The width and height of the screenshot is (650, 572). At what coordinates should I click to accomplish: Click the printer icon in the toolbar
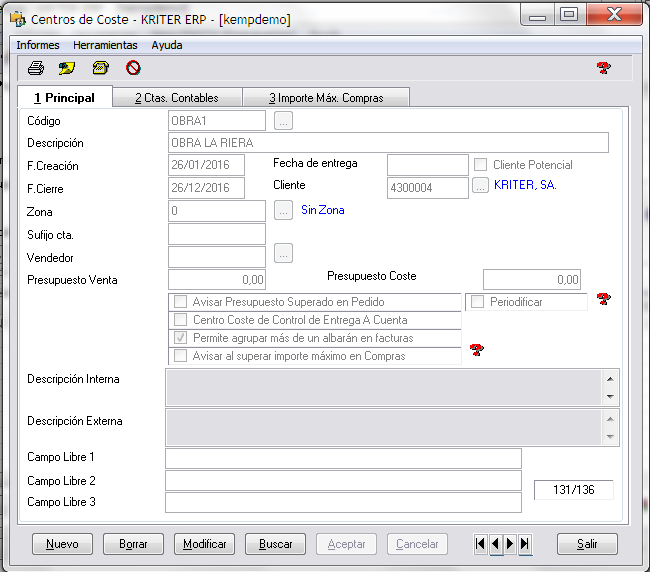click(x=36, y=68)
